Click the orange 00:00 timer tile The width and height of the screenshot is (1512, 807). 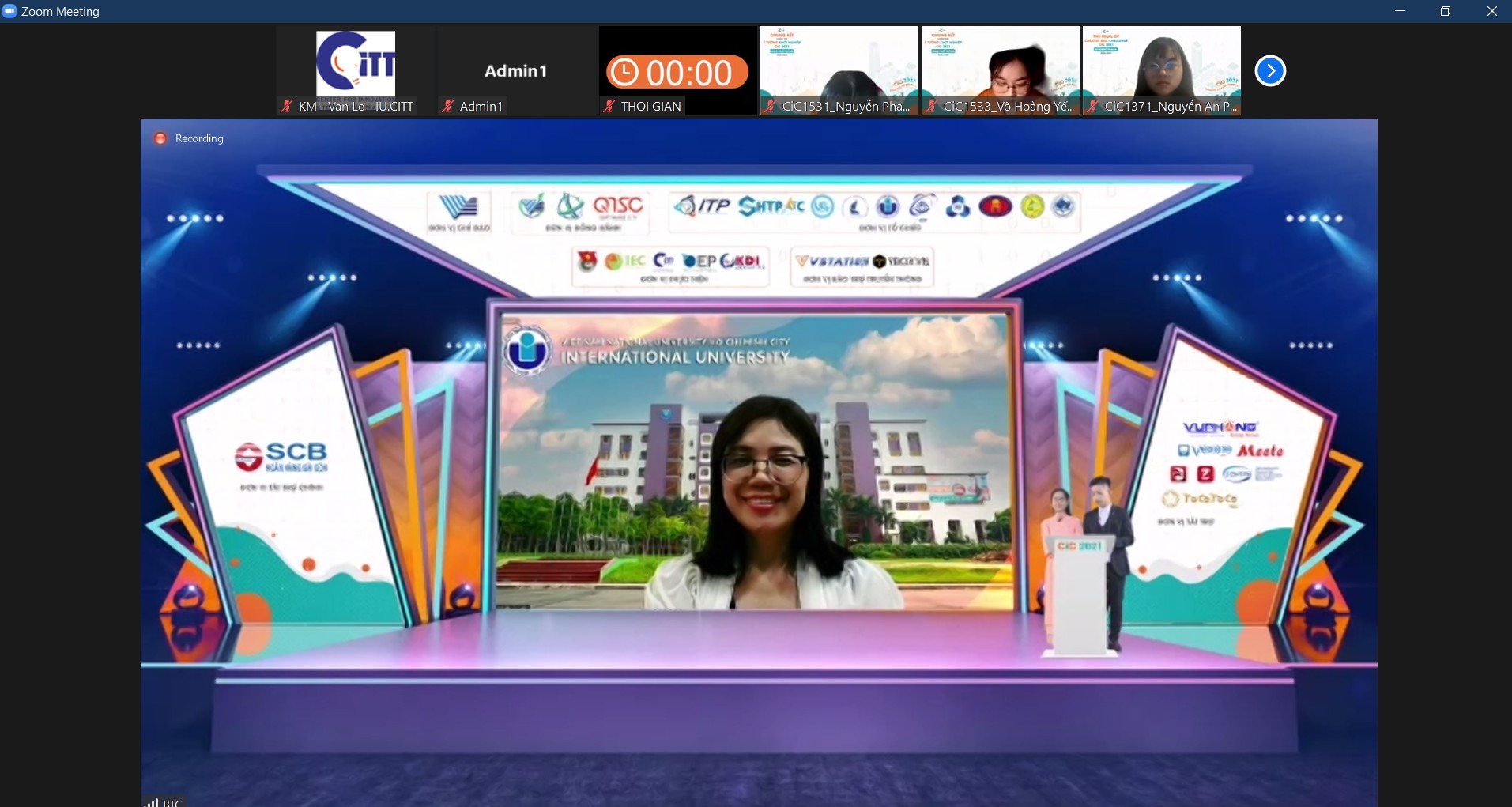coord(677,72)
